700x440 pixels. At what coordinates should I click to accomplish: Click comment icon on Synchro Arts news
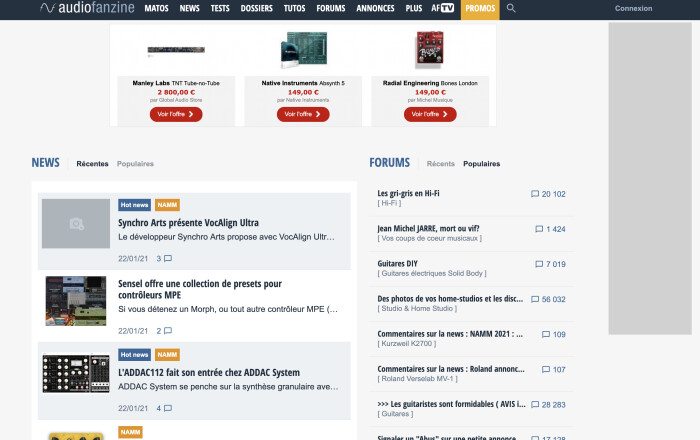tap(168, 258)
